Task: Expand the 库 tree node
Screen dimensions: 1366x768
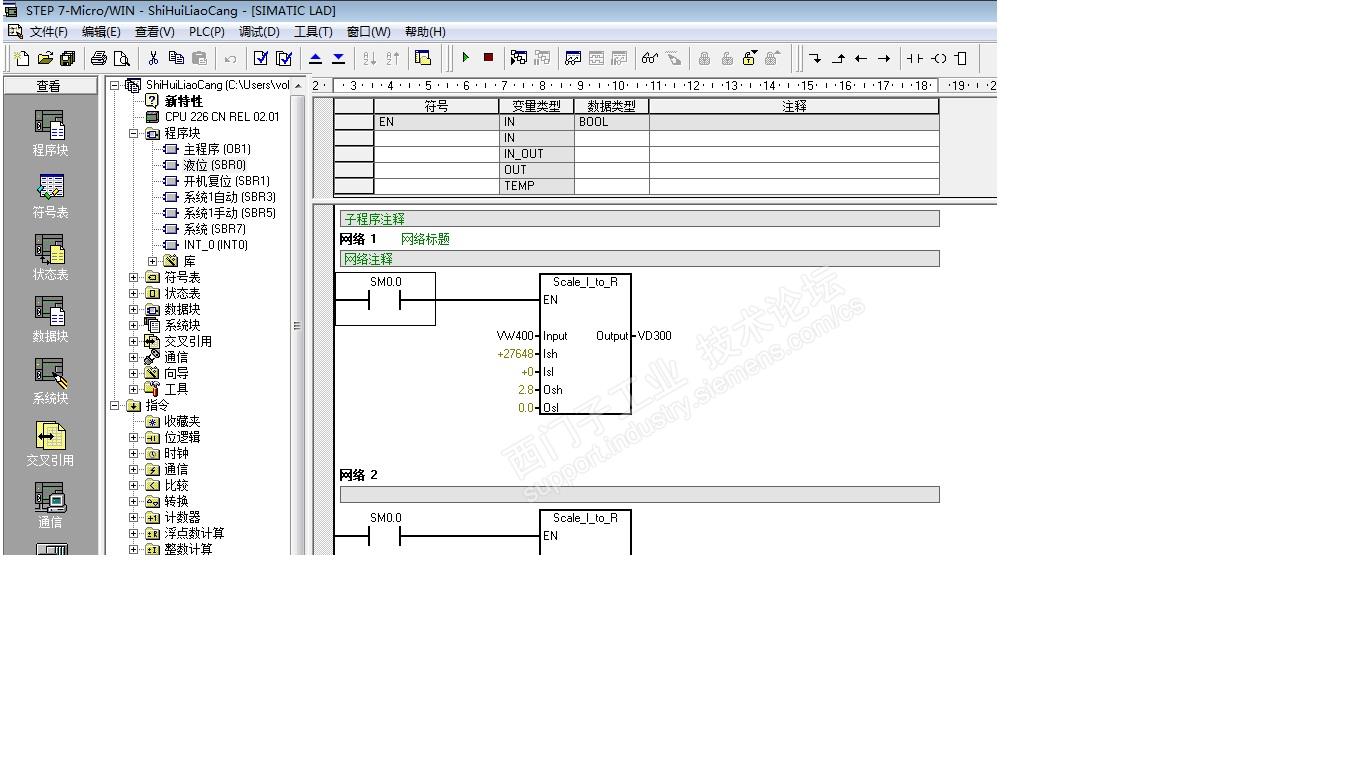Action: (x=153, y=261)
